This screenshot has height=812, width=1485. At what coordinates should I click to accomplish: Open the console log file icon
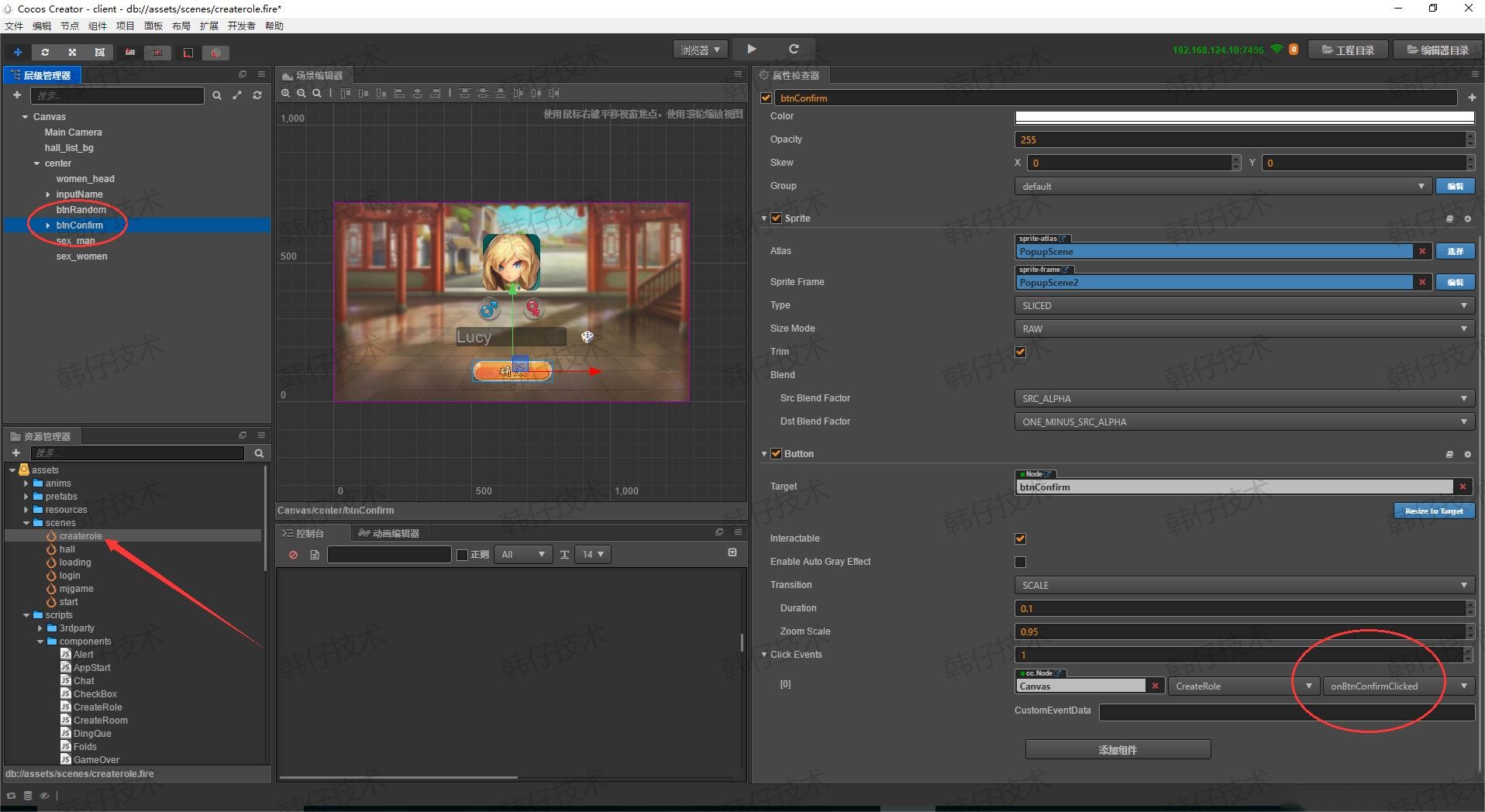(315, 555)
